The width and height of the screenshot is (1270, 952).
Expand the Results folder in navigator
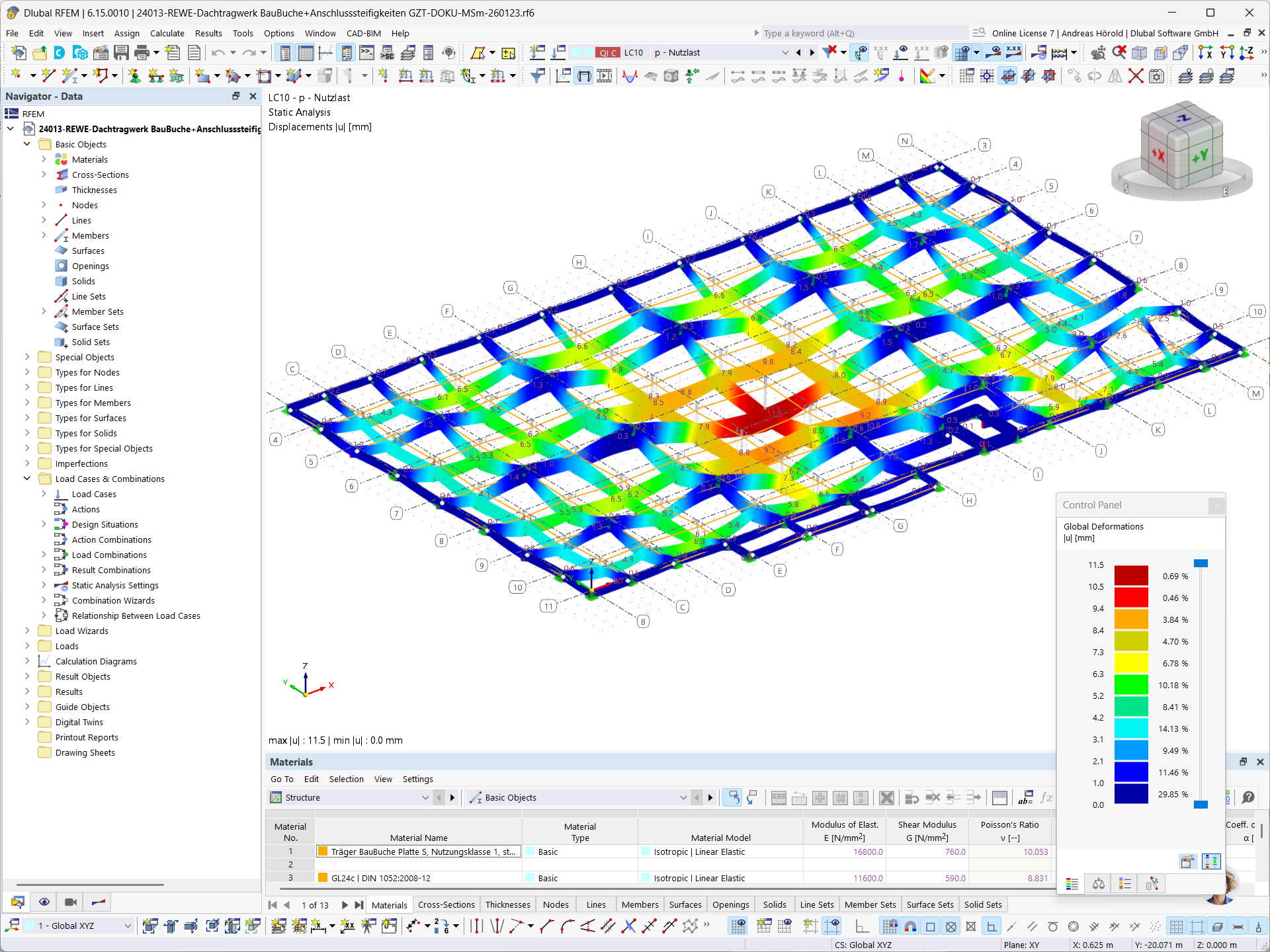pyautogui.click(x=27, y=692)
